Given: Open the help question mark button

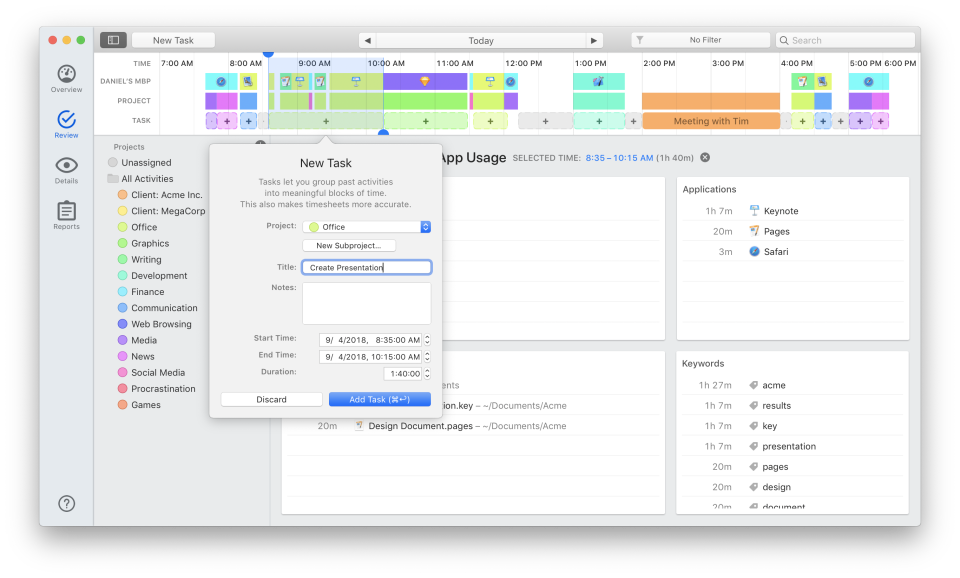Looking at the screenshot, I should point(66,503).
